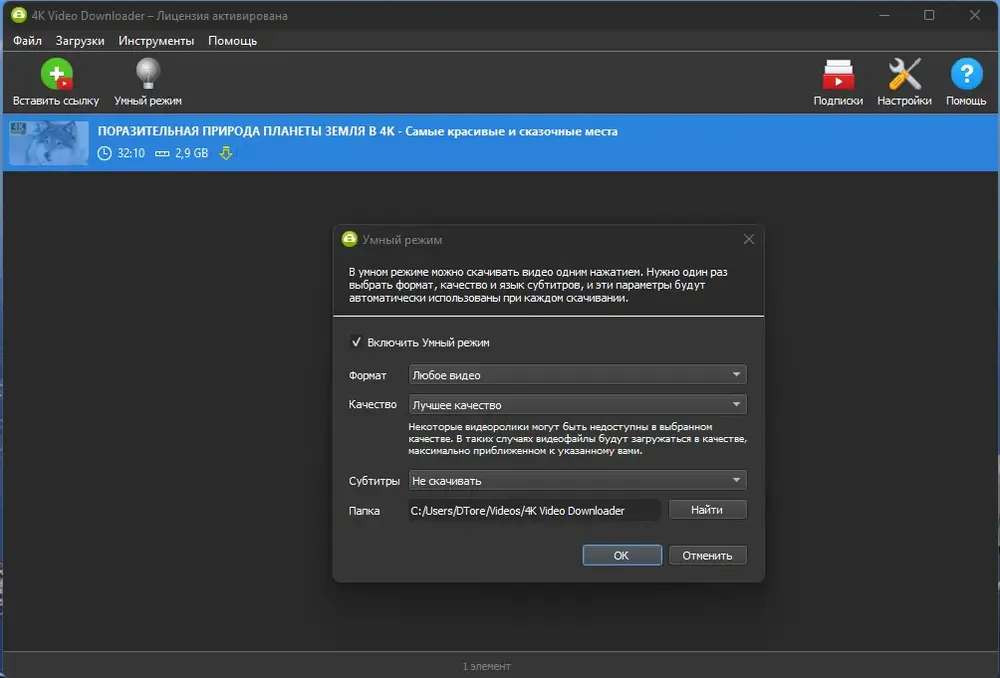Open the Subscriptions icon in toolbar
The image size is (1000, 678).
coord(838,75)
